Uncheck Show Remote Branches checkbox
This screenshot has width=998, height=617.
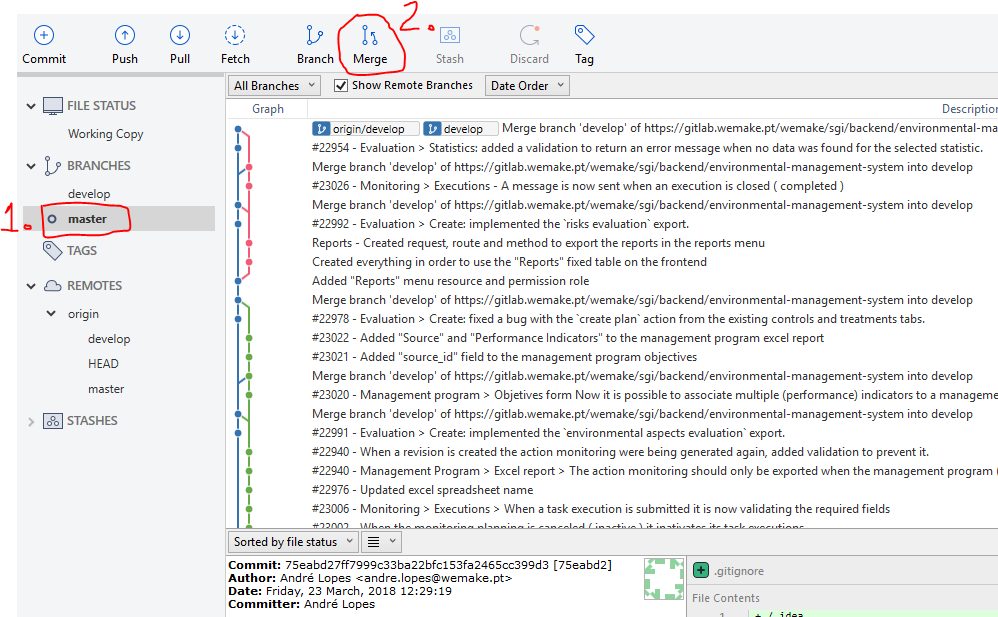tap(341, 86)
